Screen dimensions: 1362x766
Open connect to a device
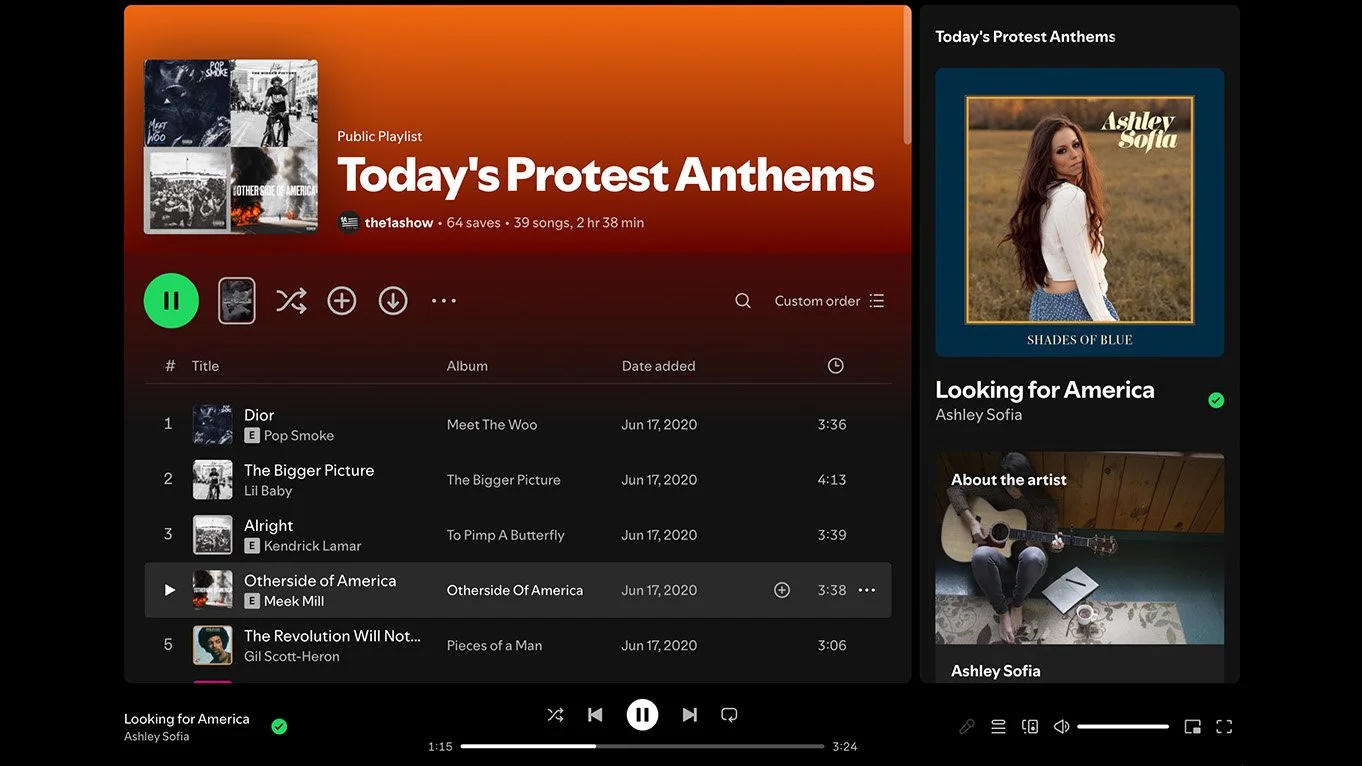tap(1030, 727)
